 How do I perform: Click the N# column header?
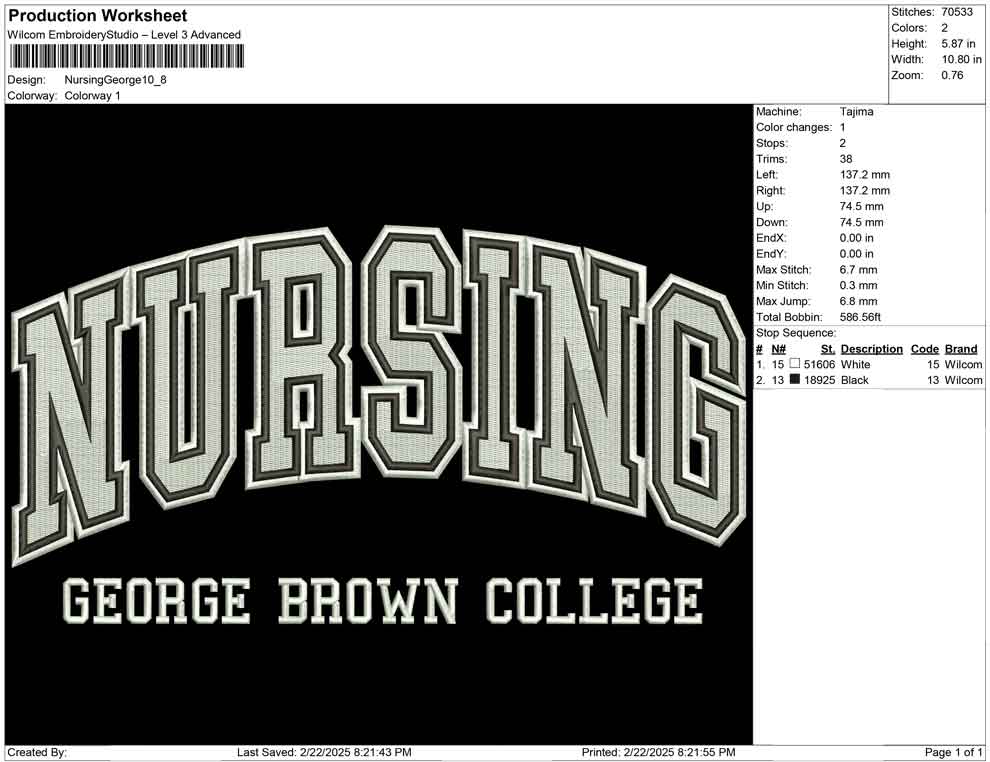pos(778,348)
